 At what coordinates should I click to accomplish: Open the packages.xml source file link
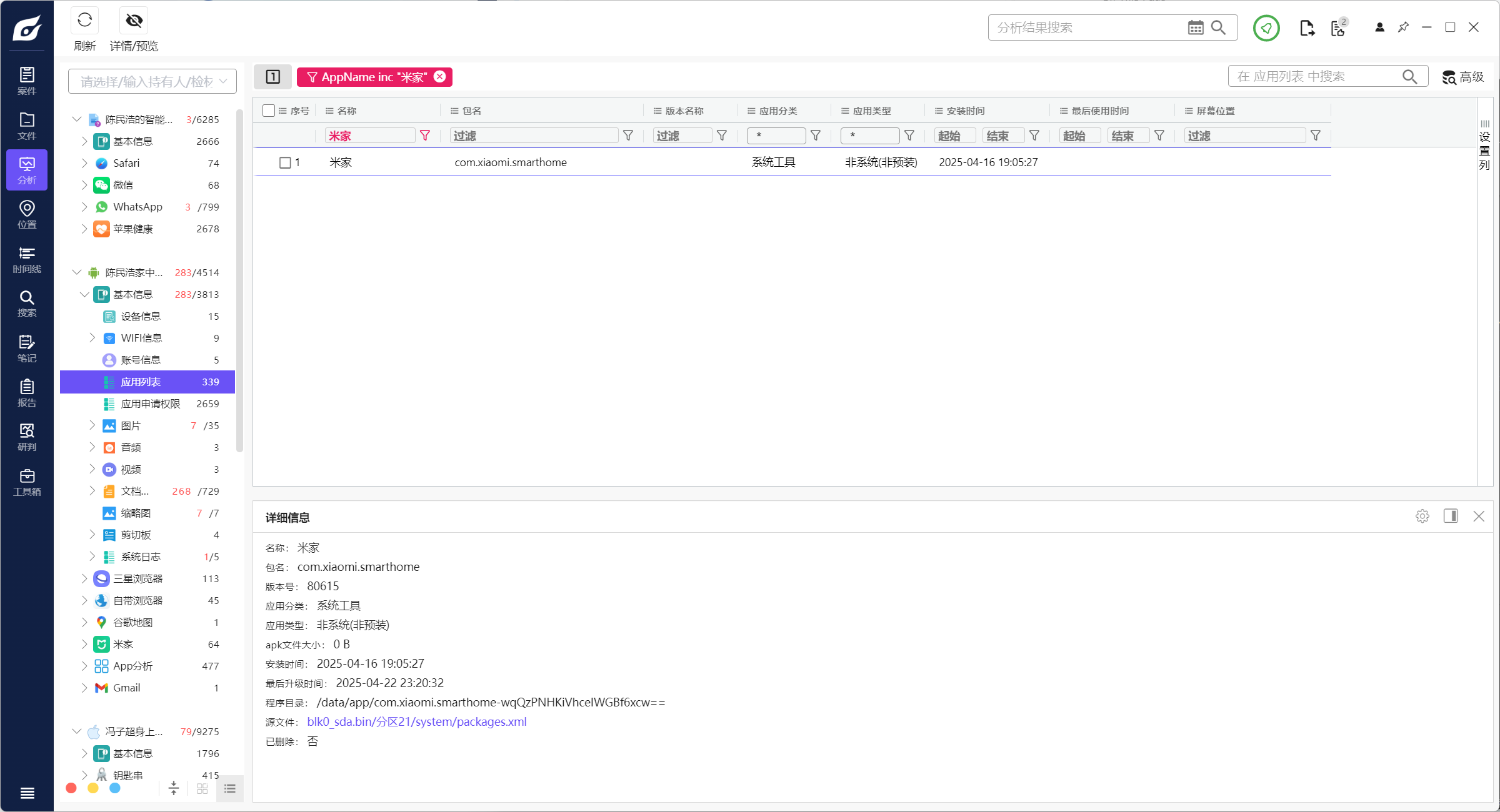pos(416,721)
